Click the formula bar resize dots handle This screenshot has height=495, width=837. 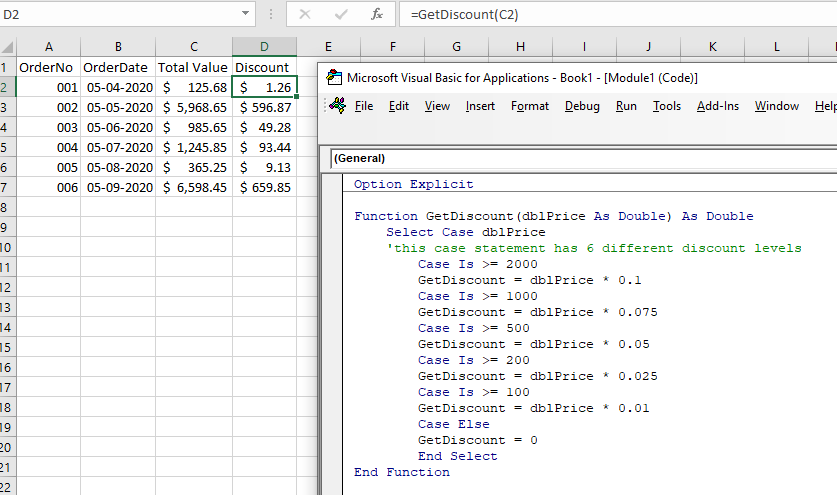click(270, 15)
